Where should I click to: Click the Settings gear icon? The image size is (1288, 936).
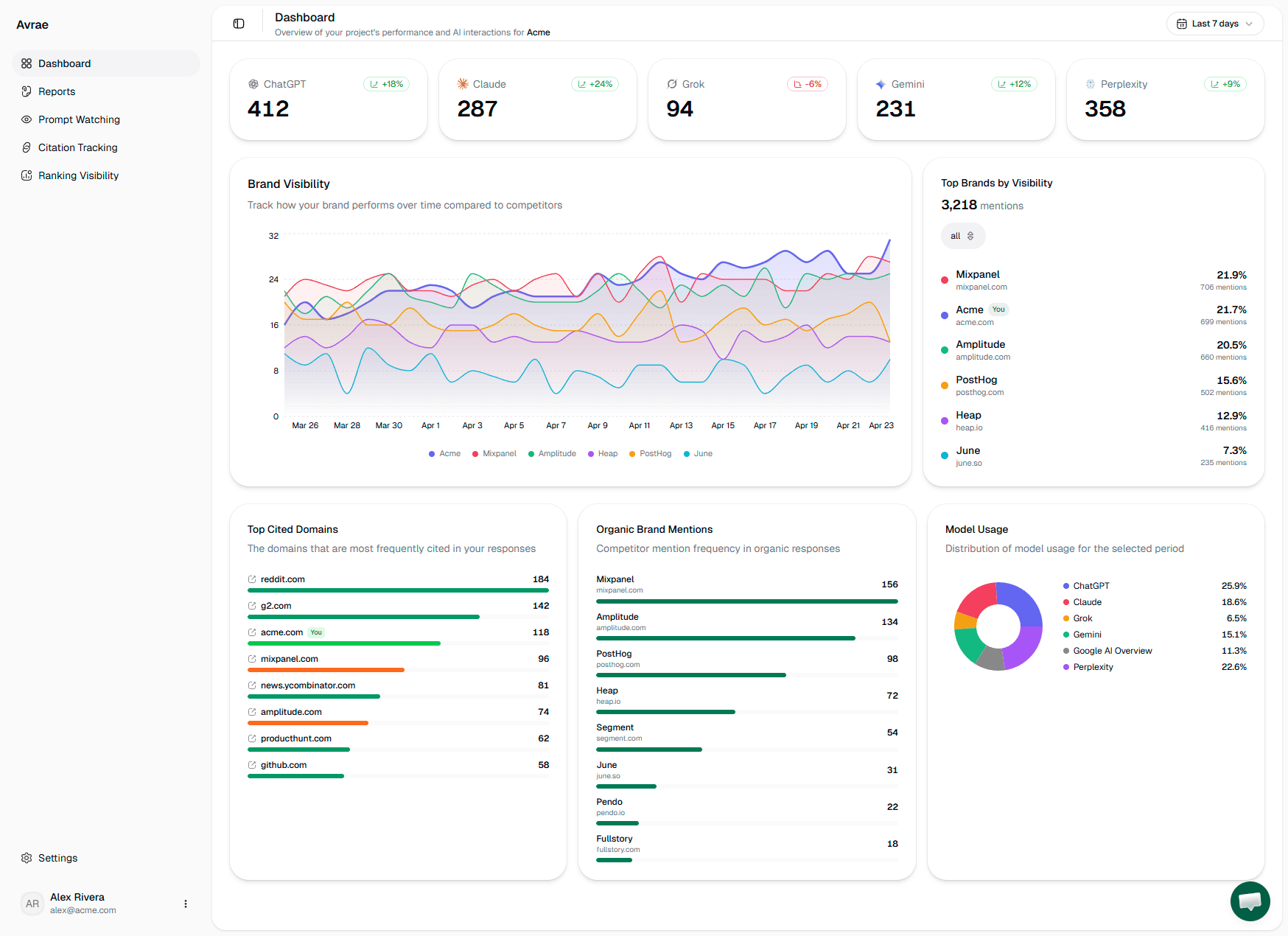pyautogui.click(x=27, y=858)
